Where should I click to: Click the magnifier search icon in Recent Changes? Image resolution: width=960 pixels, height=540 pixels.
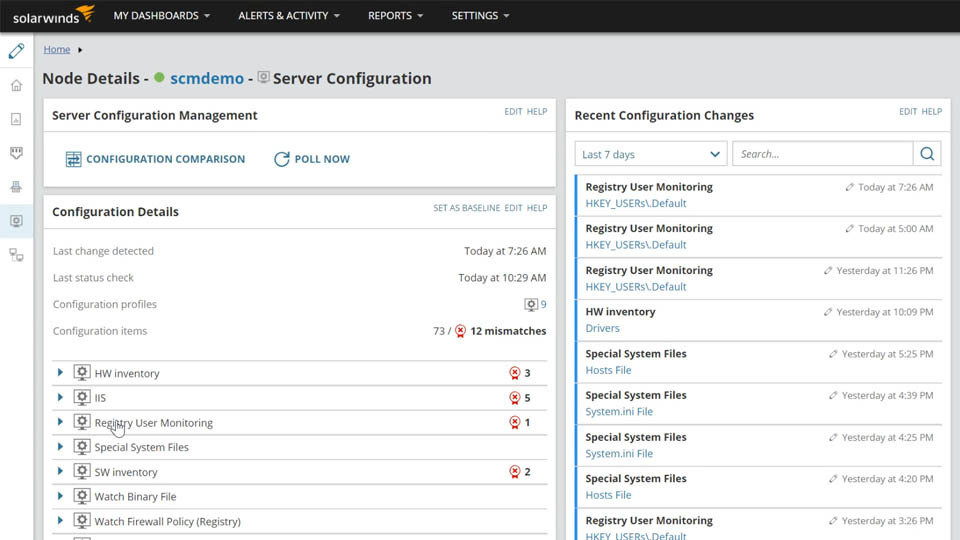pos(927,154)
